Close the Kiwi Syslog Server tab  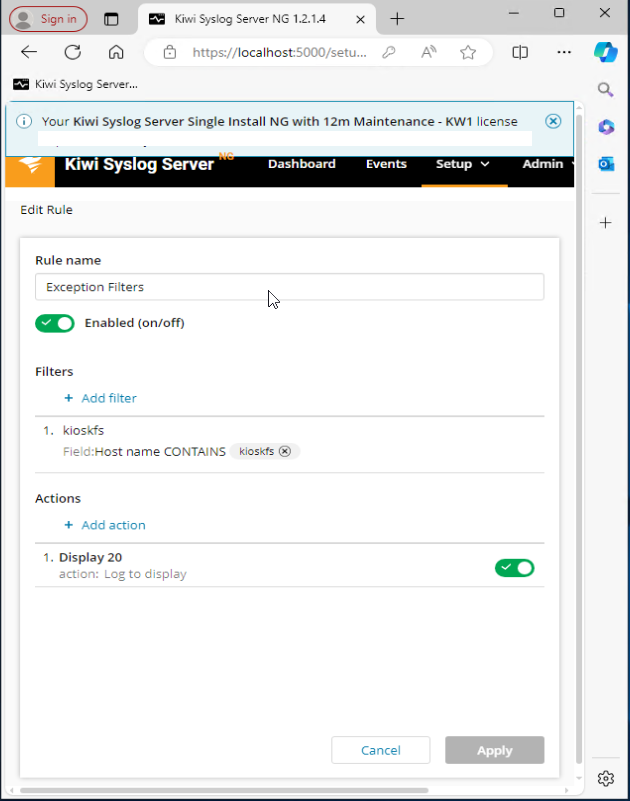click(x=360, y=19)
